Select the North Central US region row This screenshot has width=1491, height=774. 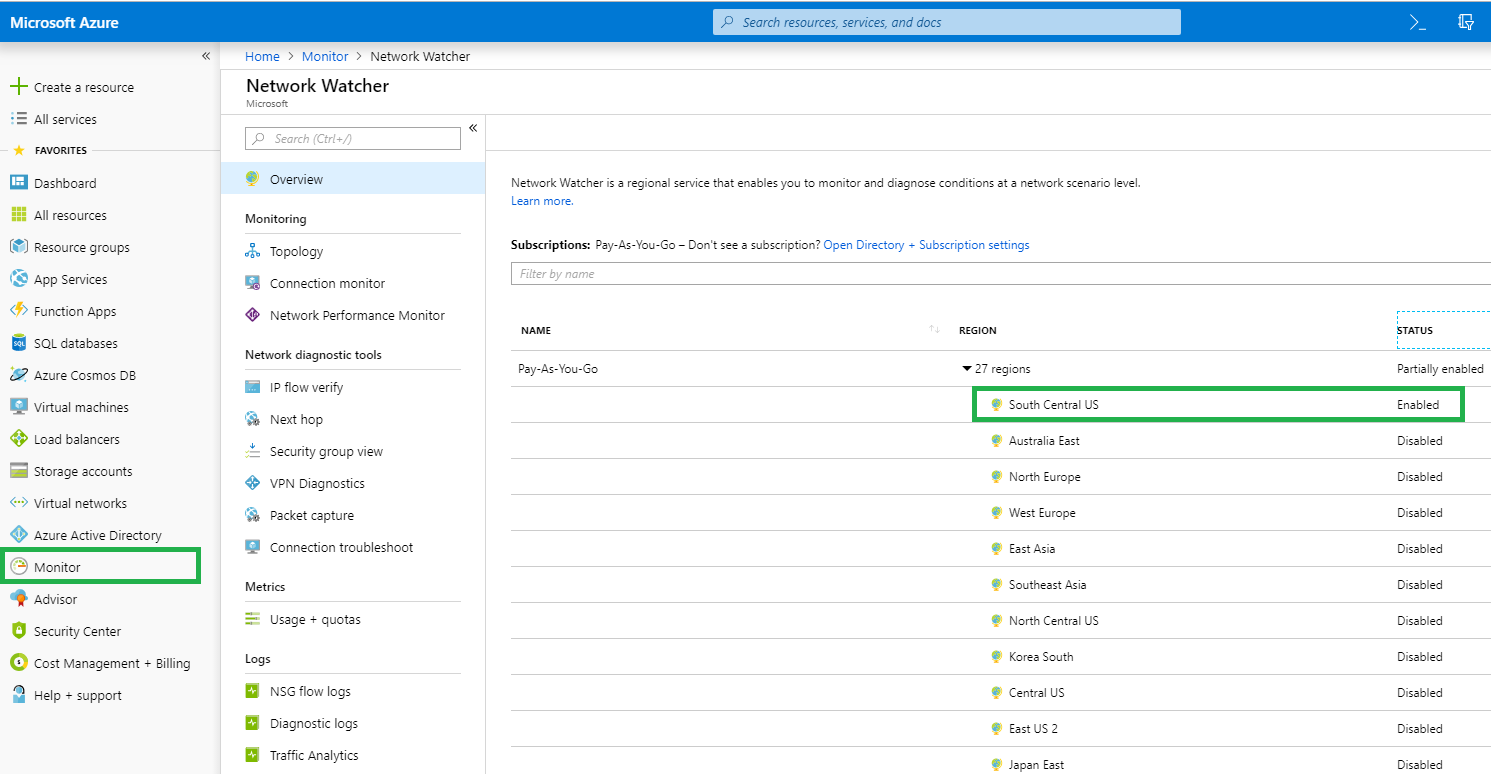[x=1000, y=621]
